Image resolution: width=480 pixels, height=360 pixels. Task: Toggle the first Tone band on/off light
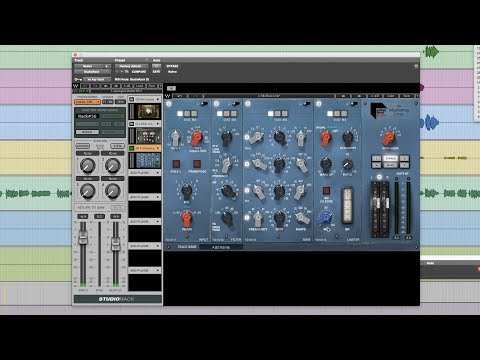click(247, 137)
